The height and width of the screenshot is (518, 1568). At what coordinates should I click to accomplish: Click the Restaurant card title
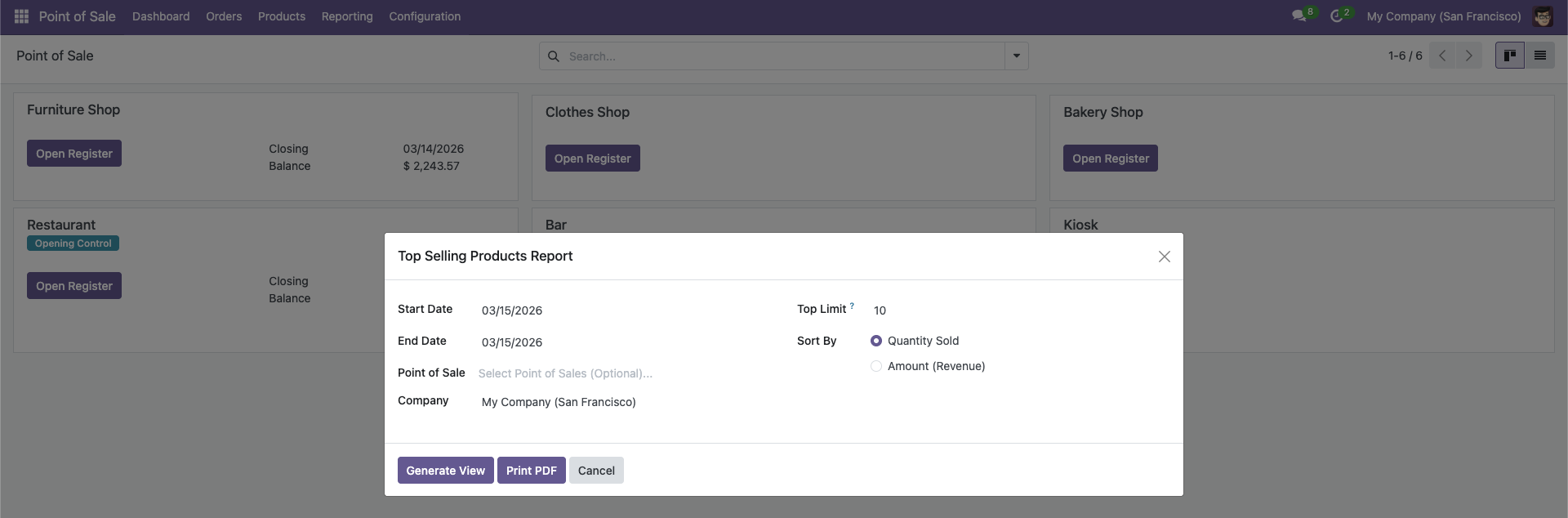61,225
